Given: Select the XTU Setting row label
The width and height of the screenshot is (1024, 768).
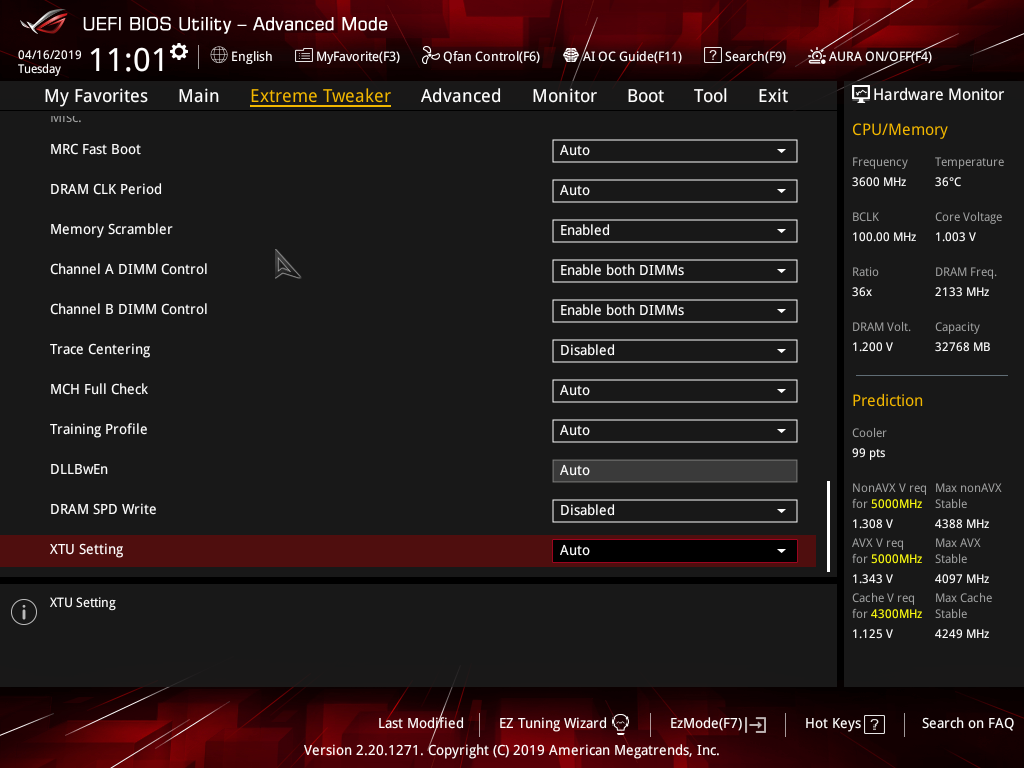Looking at the screenshot, I should [x=87, y=549].
